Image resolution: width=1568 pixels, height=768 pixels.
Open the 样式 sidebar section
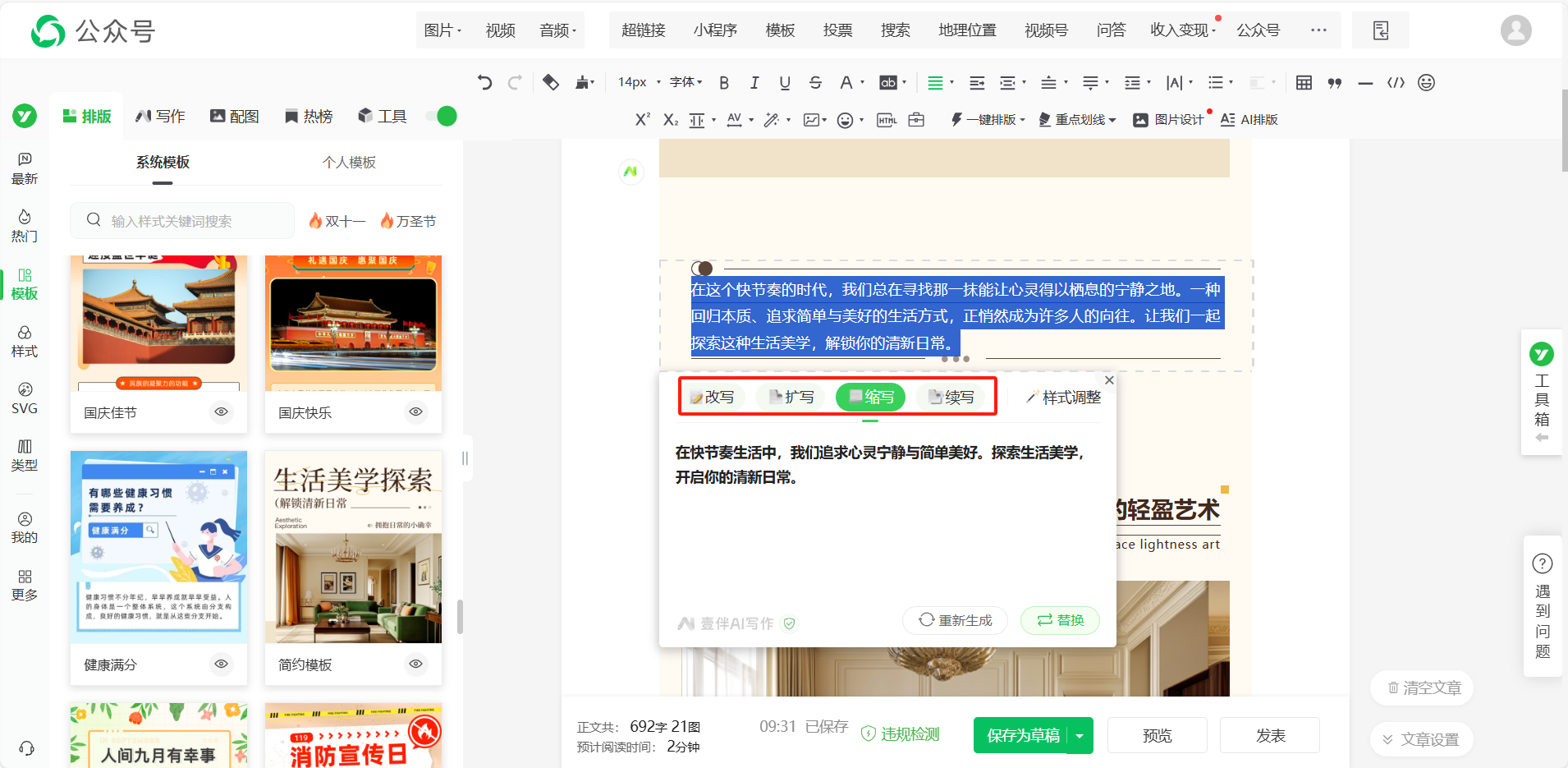(x=25, y=341)
